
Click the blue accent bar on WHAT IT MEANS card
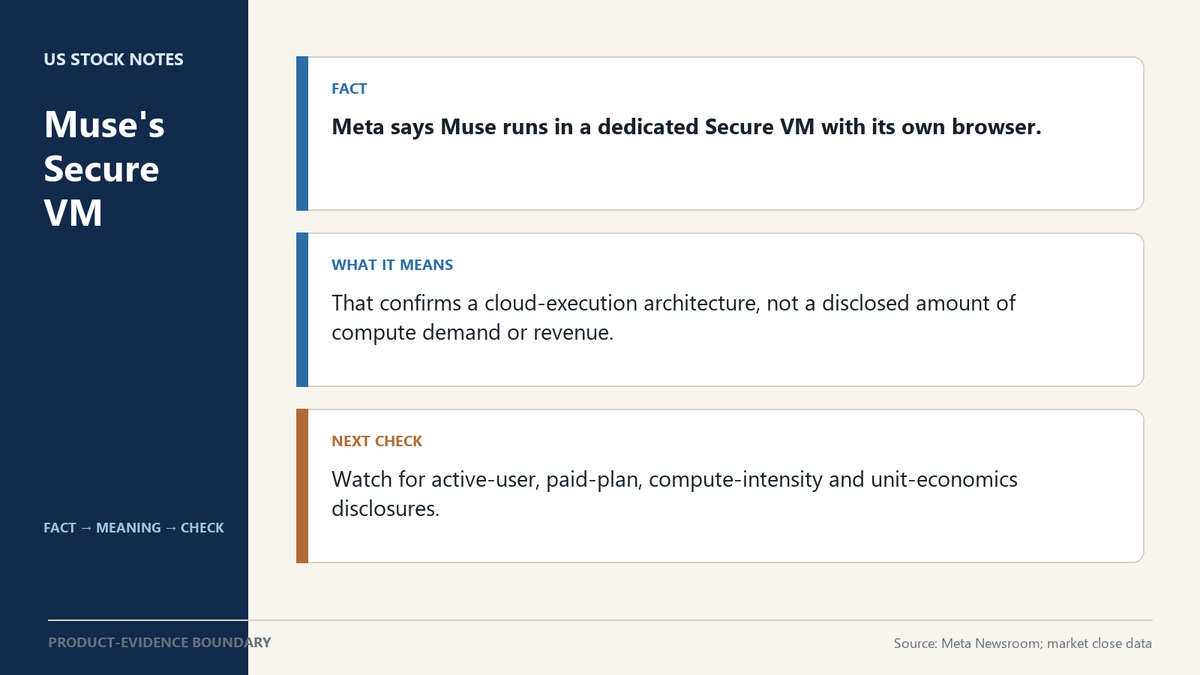[302, 310]
